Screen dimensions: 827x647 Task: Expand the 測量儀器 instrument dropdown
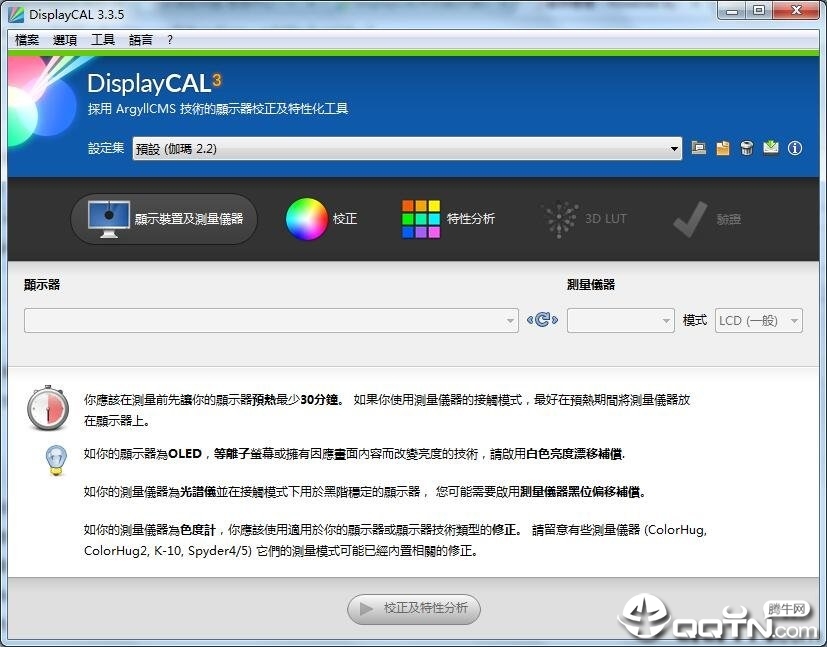[621, 321]
